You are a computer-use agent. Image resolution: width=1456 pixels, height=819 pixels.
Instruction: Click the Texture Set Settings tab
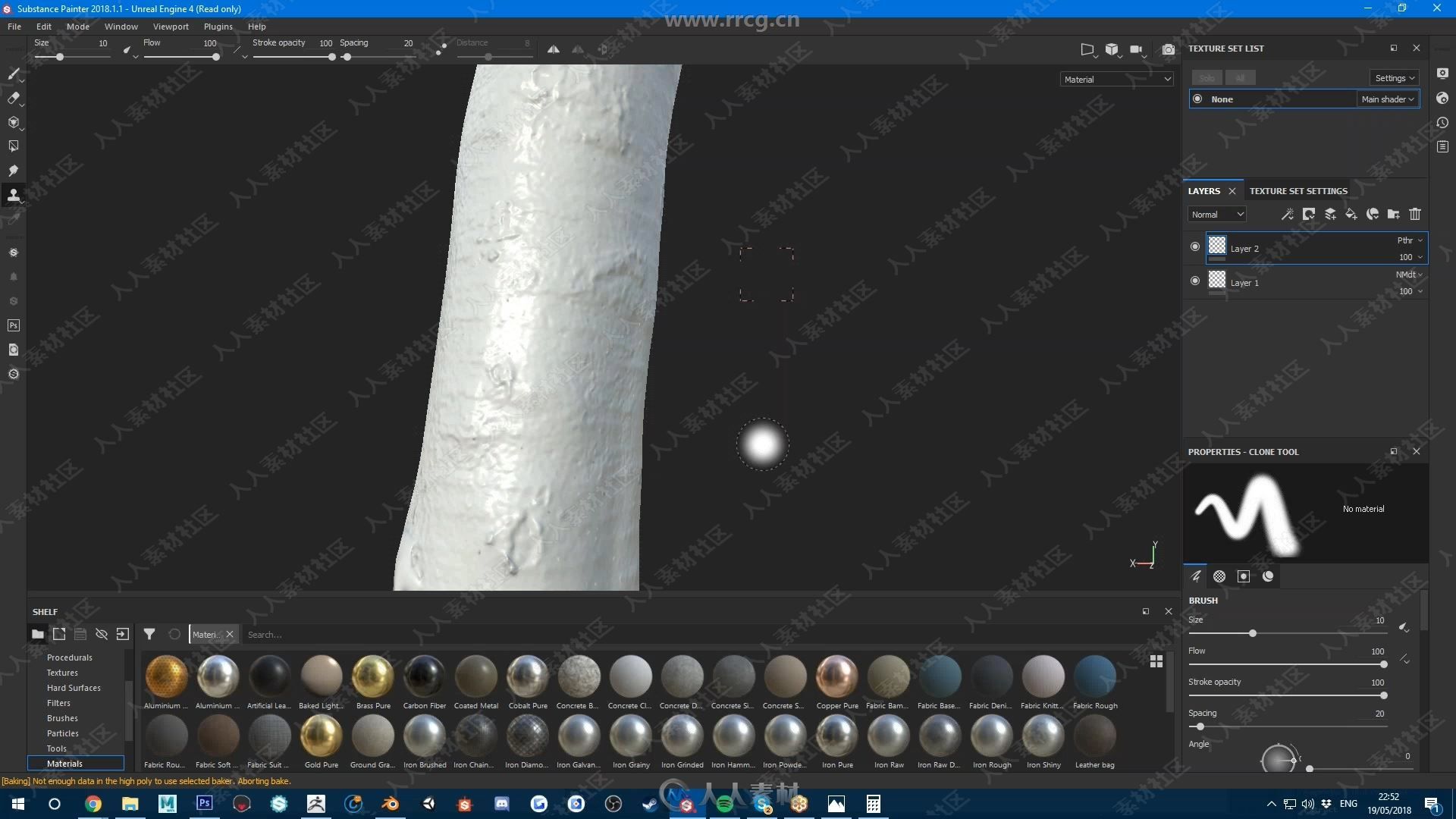(x=1299, y=190)
